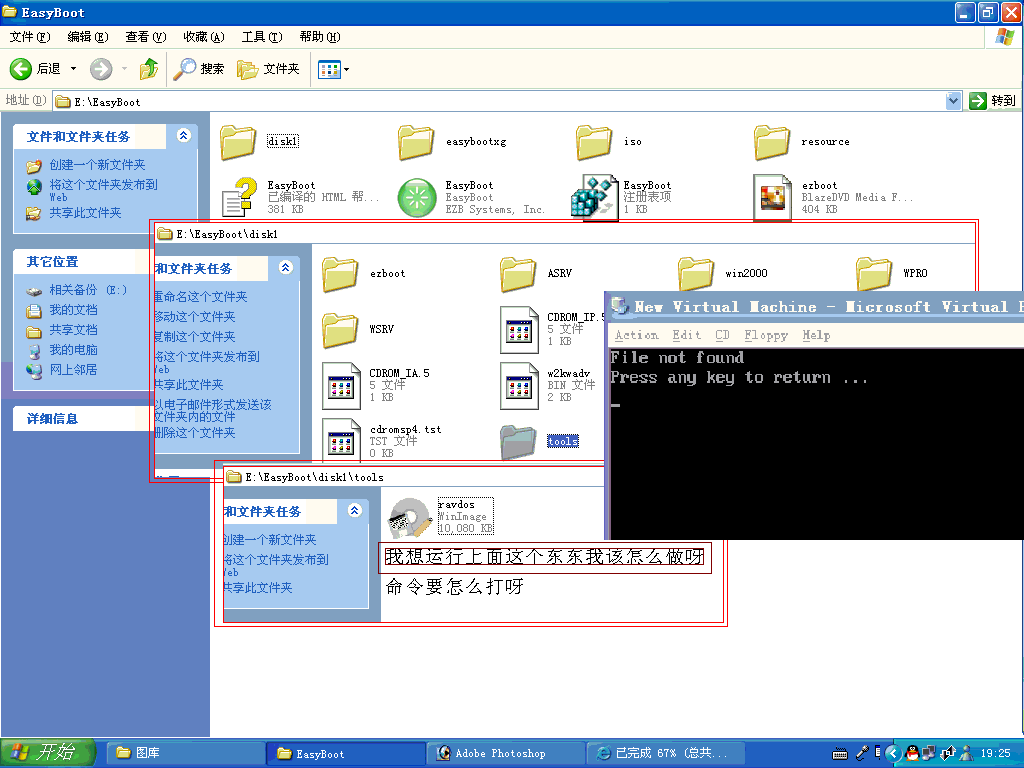Toggle the 详细信息 section header
Screen dimensions: 1024x768
coord(84,419)
